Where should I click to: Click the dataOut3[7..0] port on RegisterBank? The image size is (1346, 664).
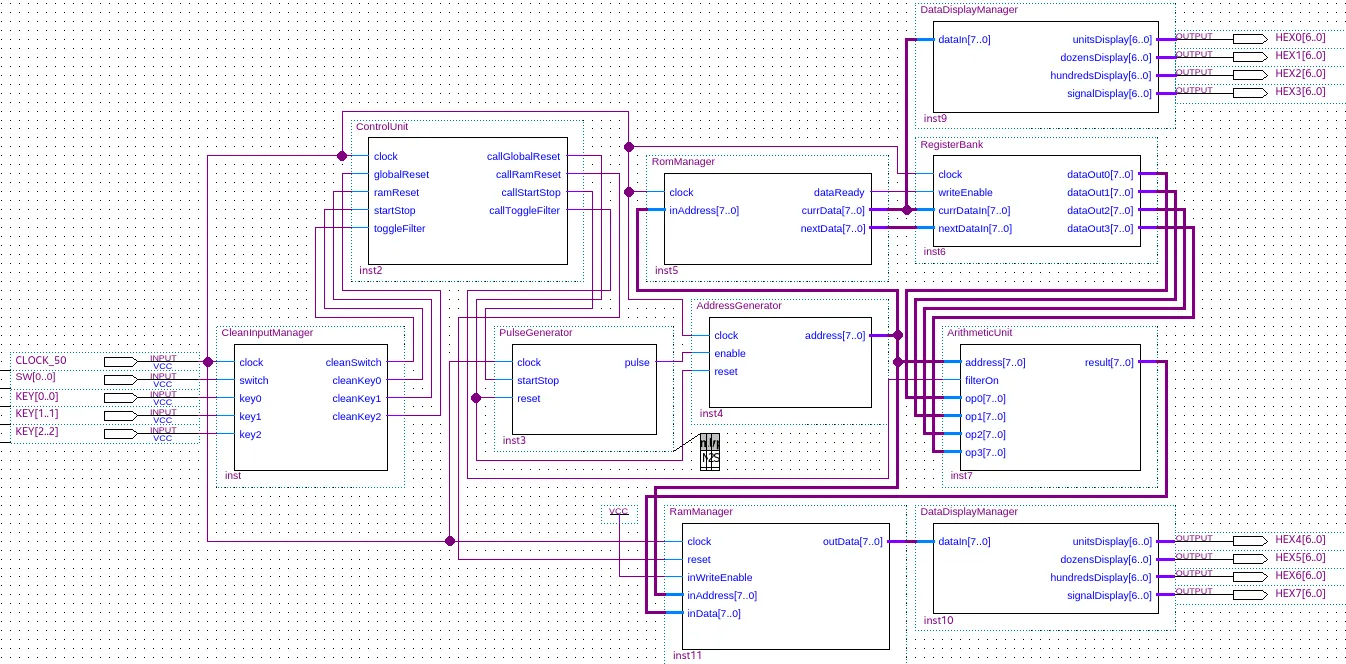(1101, 228)
